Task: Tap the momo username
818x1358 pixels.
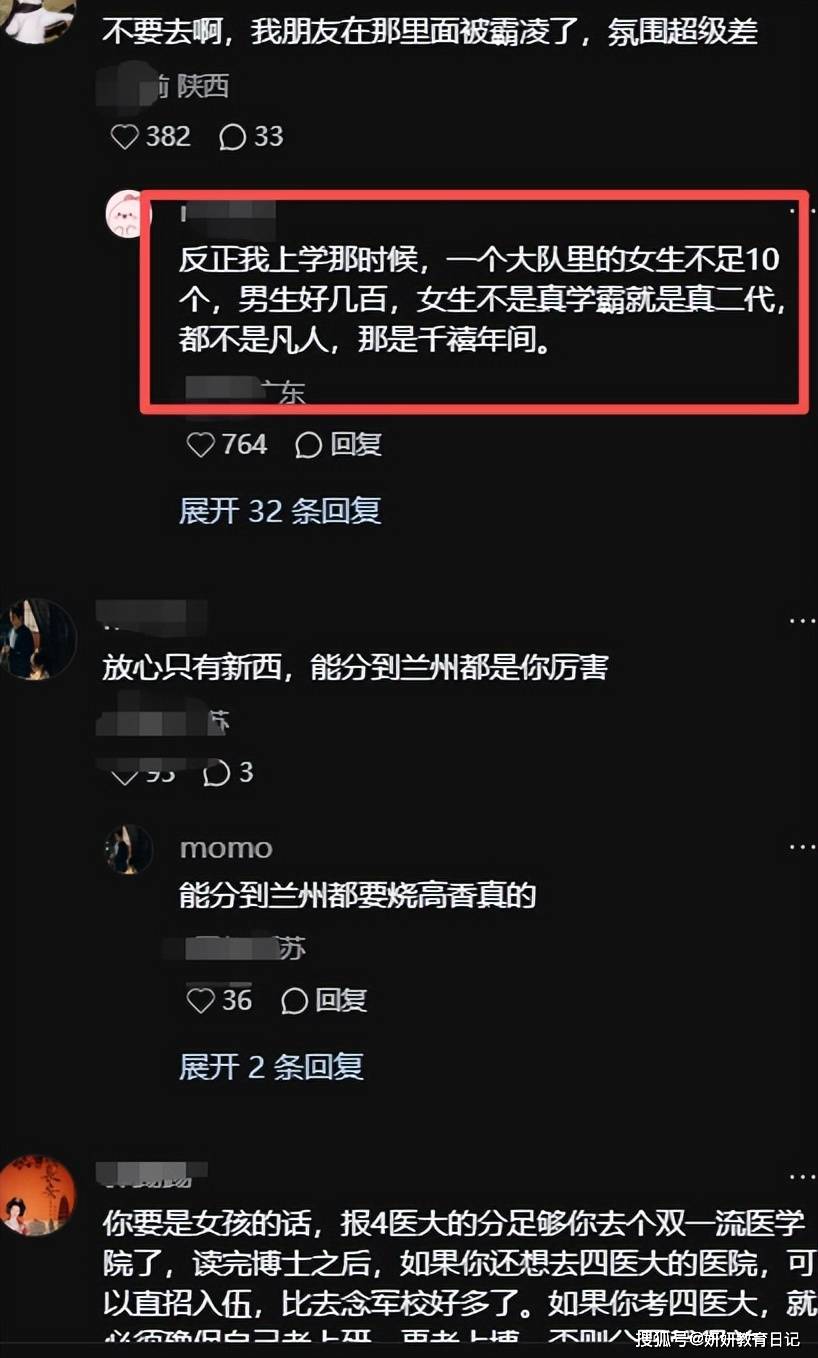Action: point(226,848)
